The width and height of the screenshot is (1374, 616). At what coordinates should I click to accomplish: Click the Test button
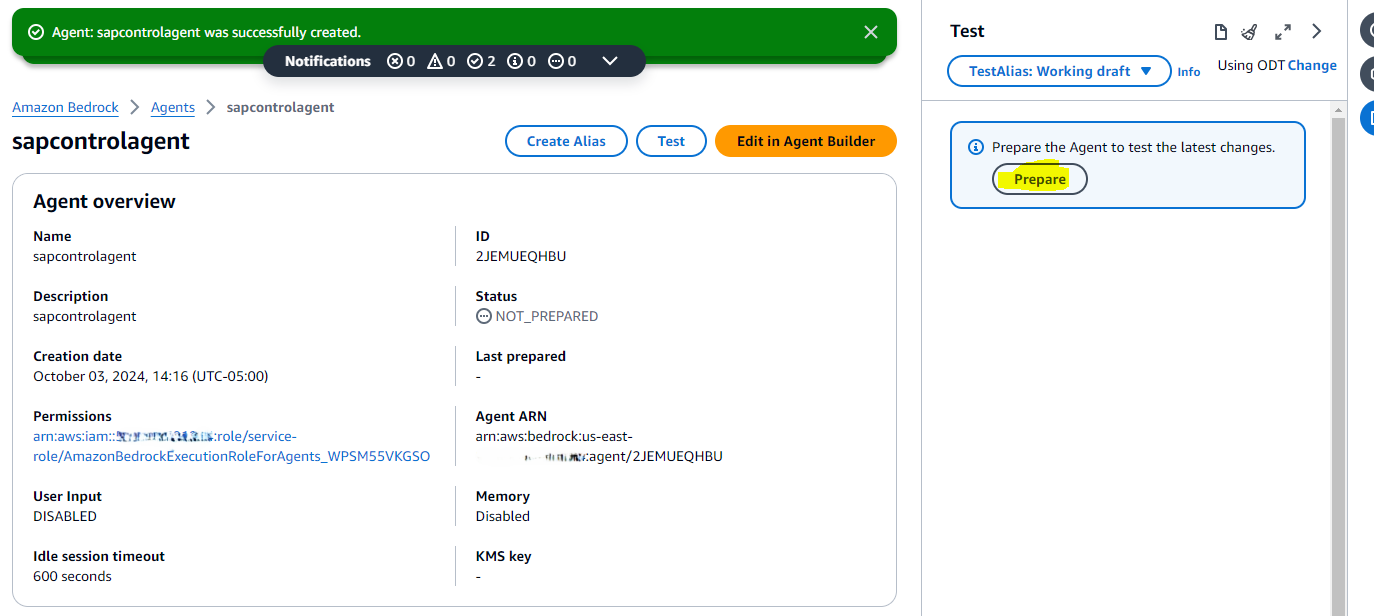[671, 141]
